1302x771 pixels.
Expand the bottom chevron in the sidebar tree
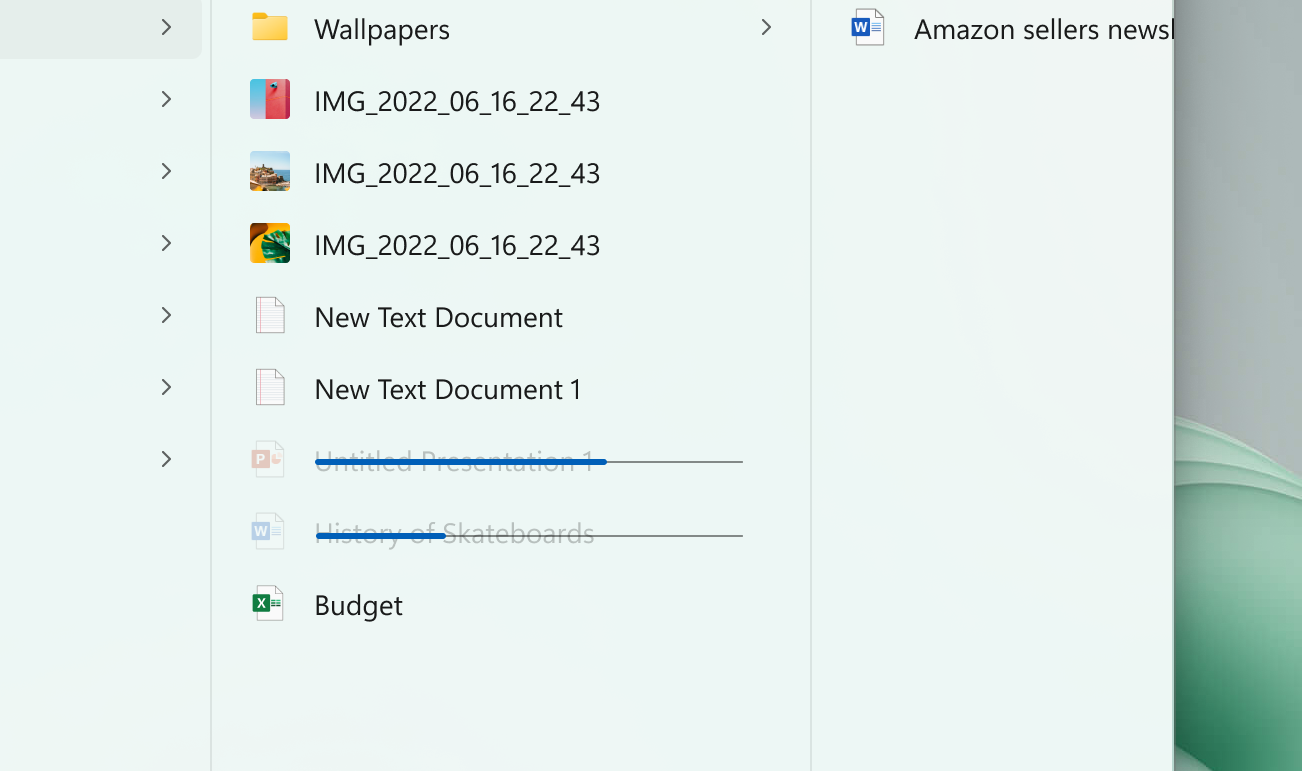click(166, 459)
